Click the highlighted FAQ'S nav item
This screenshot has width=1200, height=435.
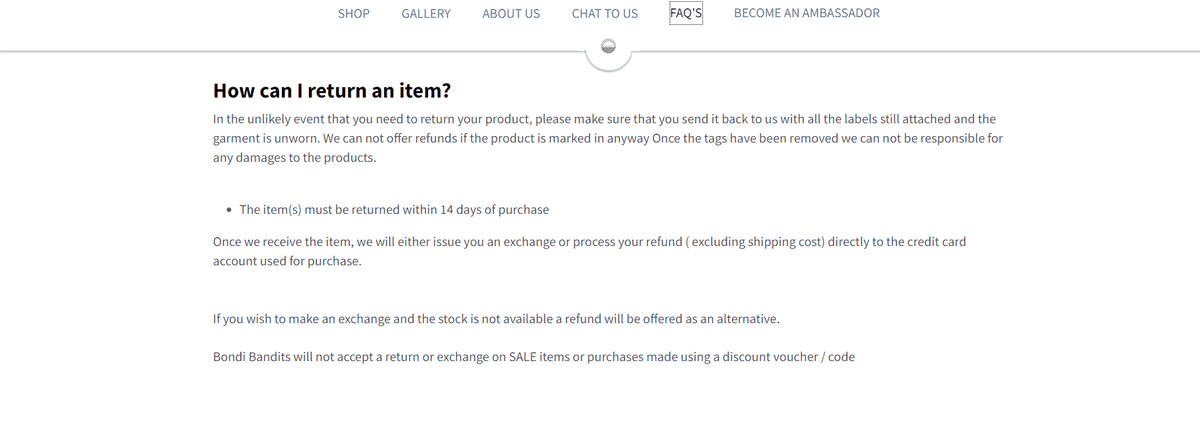tap(686, 13)
